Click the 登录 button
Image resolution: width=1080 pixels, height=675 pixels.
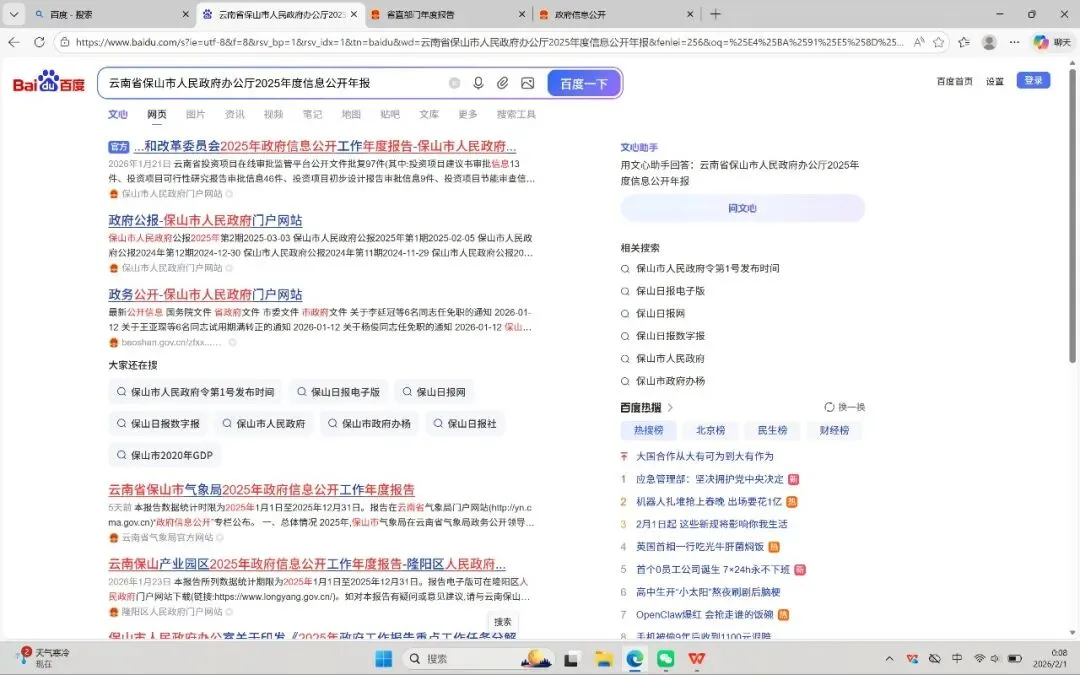coord(1033,81)
